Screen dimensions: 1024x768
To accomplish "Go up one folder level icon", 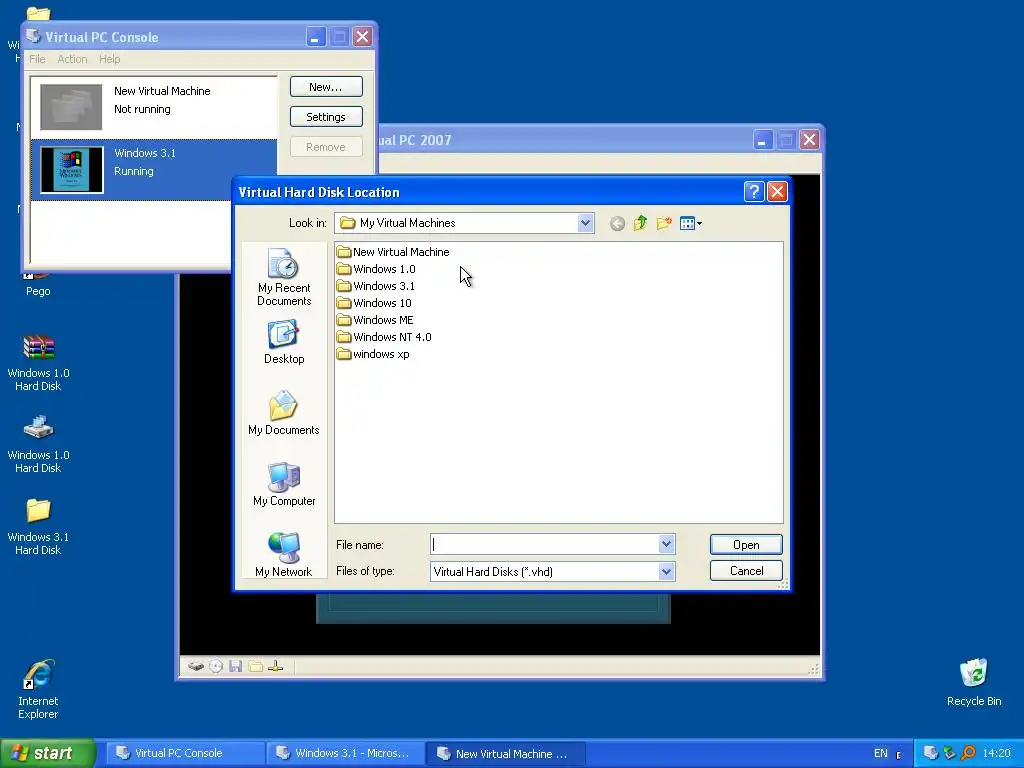I will coord(640,223).
